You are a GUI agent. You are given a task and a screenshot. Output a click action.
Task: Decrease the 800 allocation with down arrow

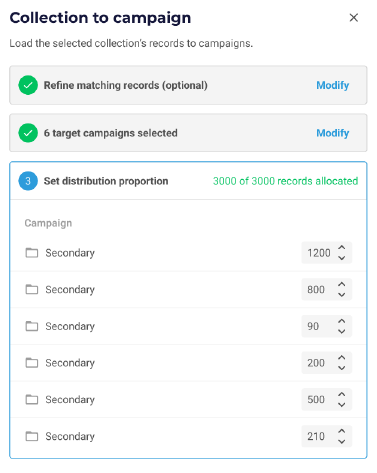pyautogui.click(x=341, y=295)
